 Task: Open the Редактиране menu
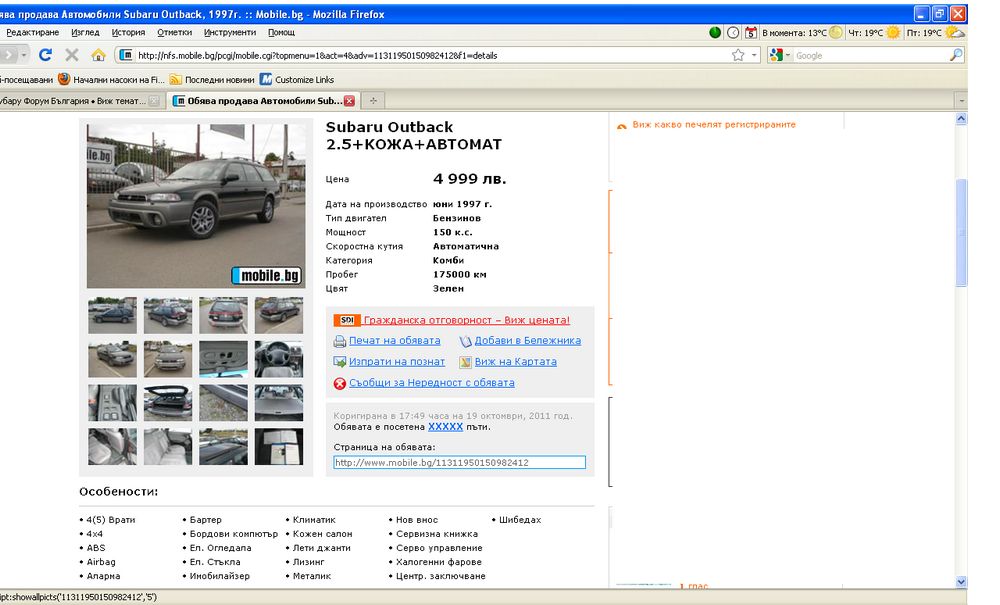click(33, 32)
